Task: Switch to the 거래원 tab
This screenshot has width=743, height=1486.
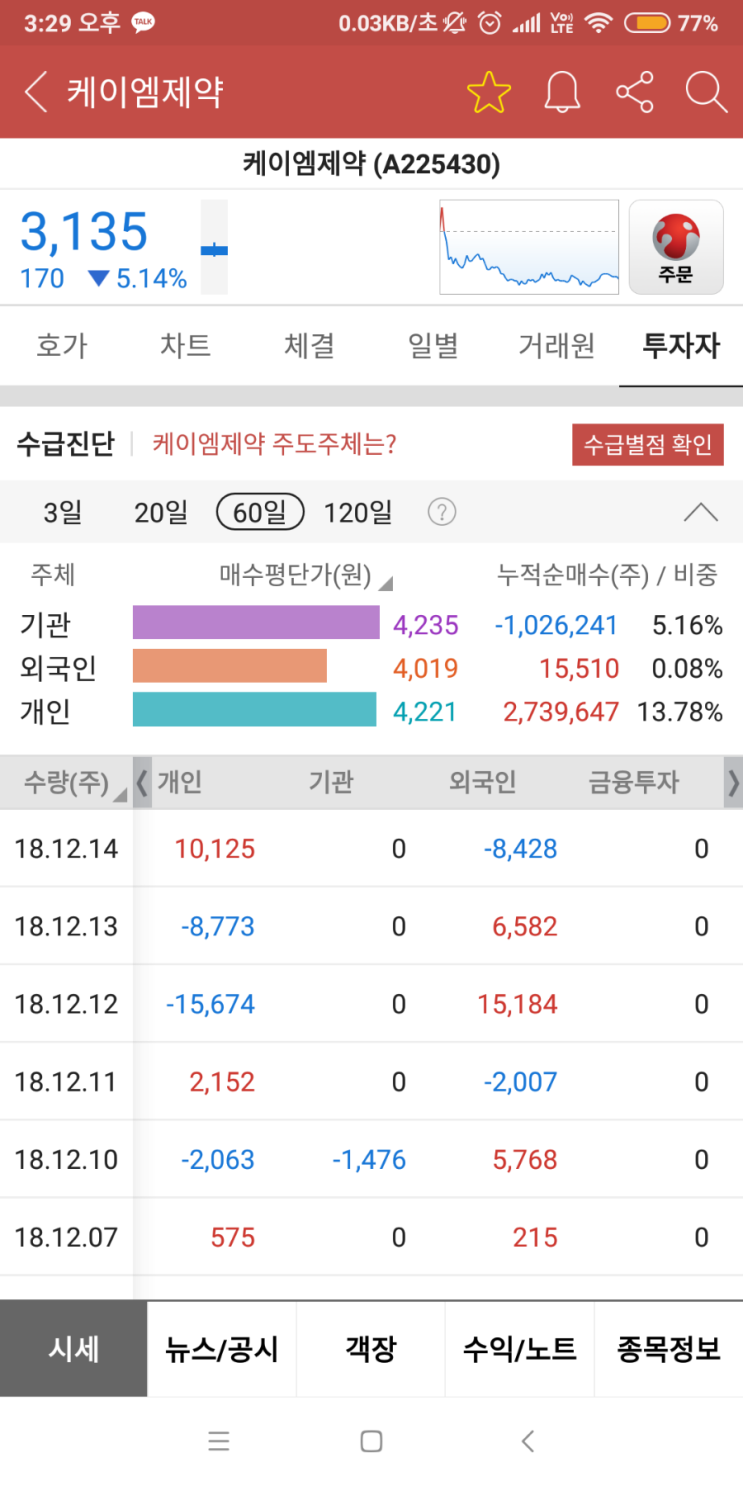Action: coord(557,346)
